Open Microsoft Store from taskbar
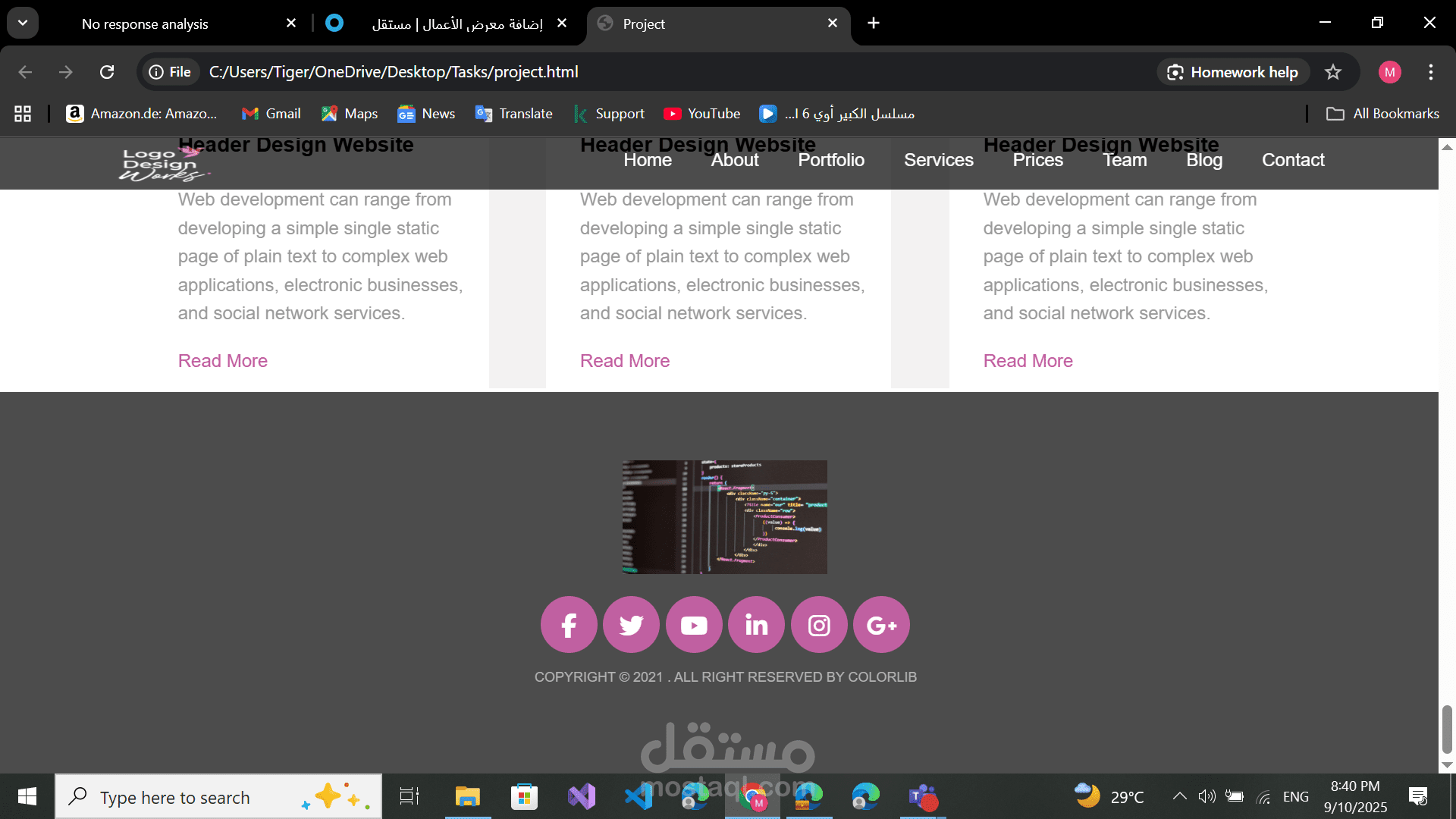This screenshot has width=1456, height=819. (525, 796)
